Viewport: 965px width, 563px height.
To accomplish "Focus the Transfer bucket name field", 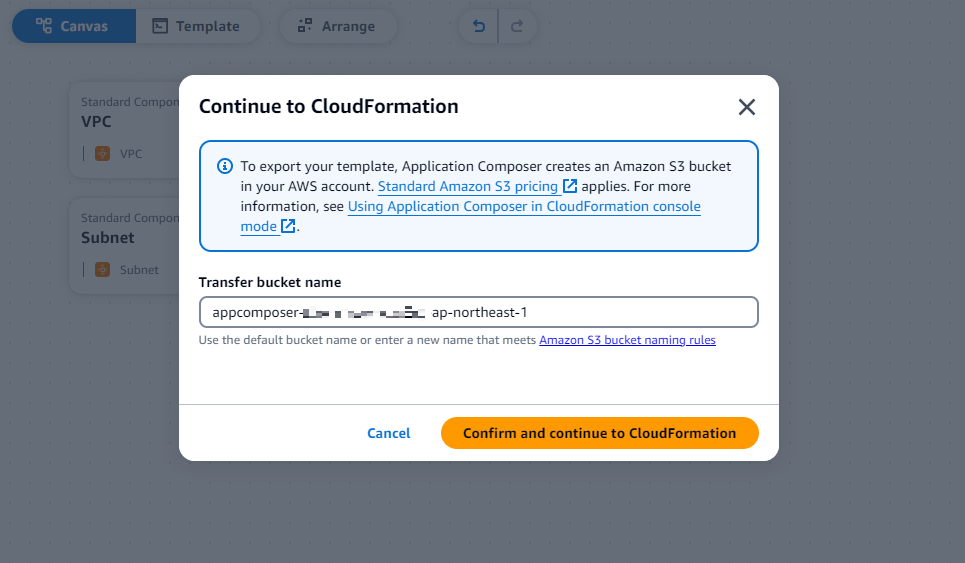I will pyautogui.click(x=478, y=313).
